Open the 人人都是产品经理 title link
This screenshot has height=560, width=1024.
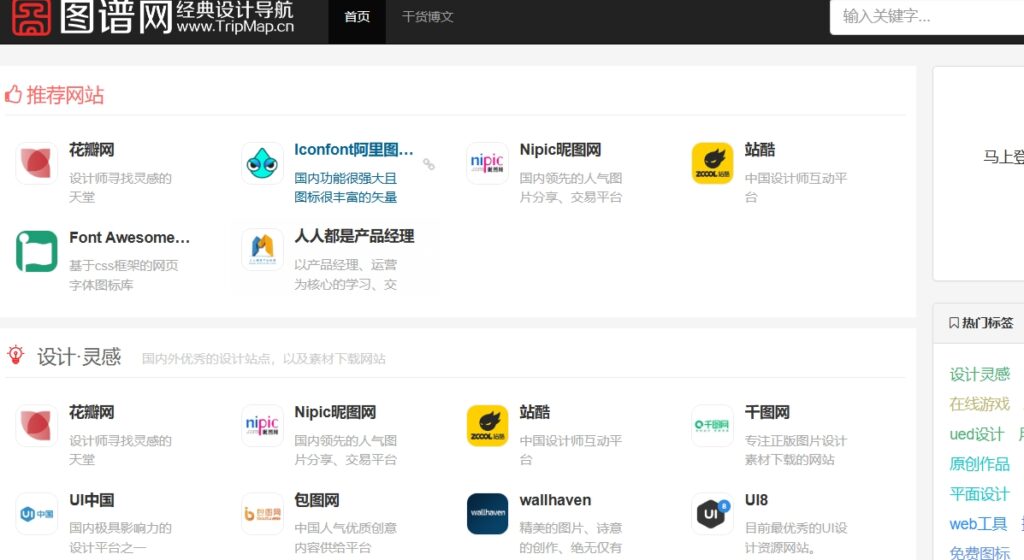(354, 236)
